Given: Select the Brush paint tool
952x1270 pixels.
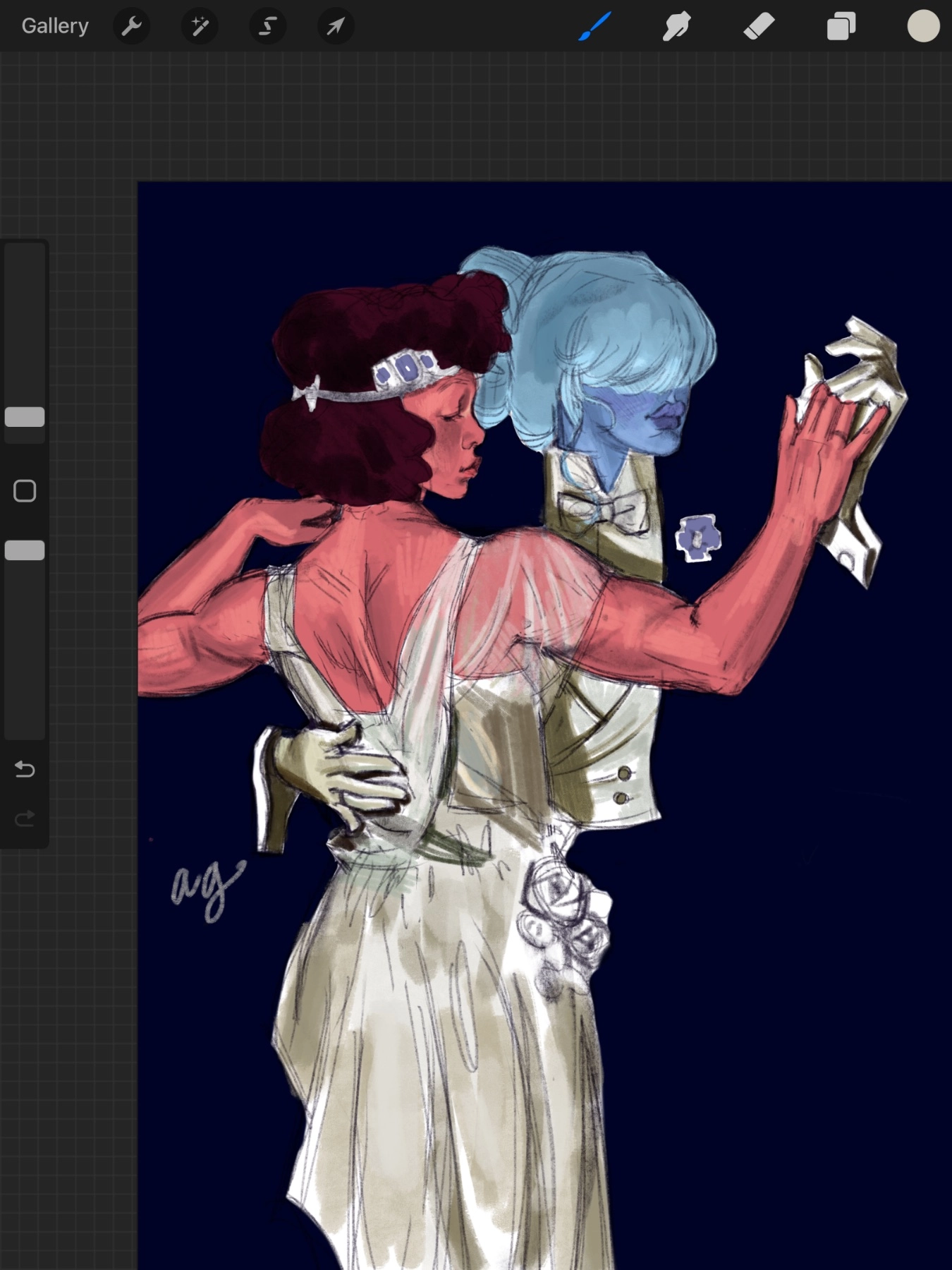Looking at the screenshot, I should click(594, 26).
